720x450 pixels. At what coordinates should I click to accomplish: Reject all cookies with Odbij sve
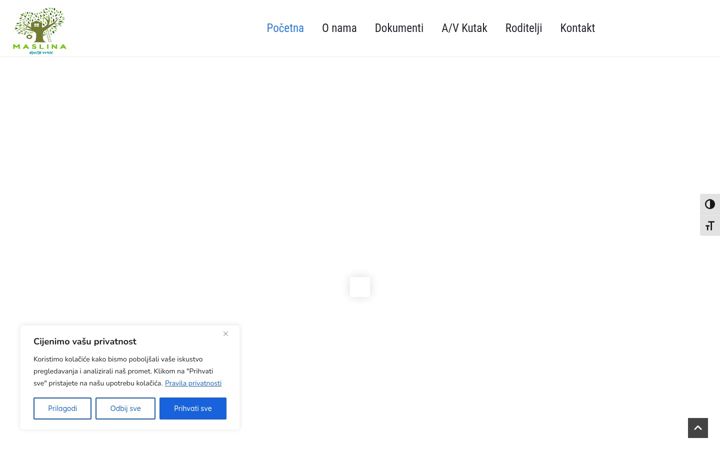tap(125, 408)
